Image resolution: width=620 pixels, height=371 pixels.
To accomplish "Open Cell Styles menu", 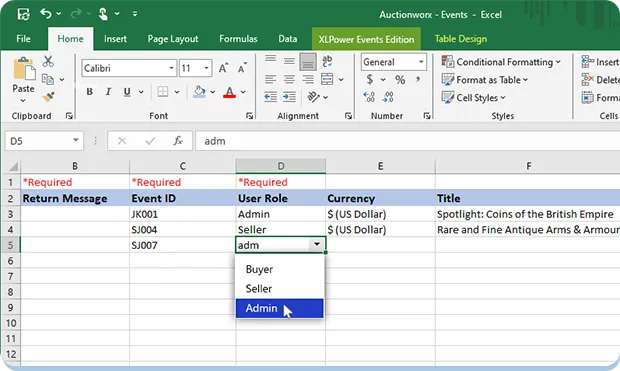I will [474, 98].
